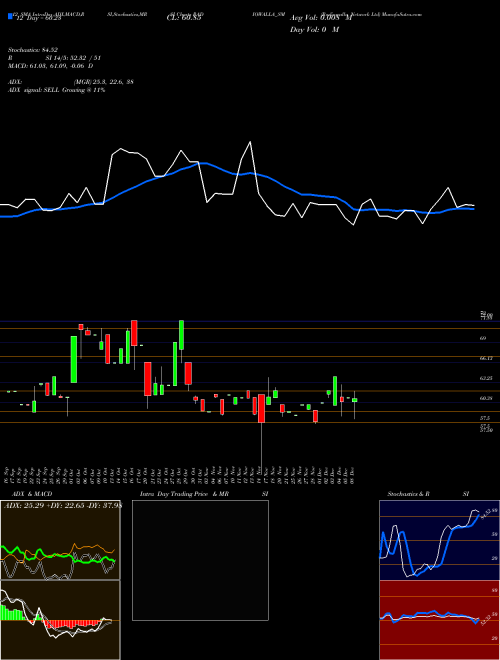Click the 63.25 price axis label
500x660 pixels.
click(486, 378)
